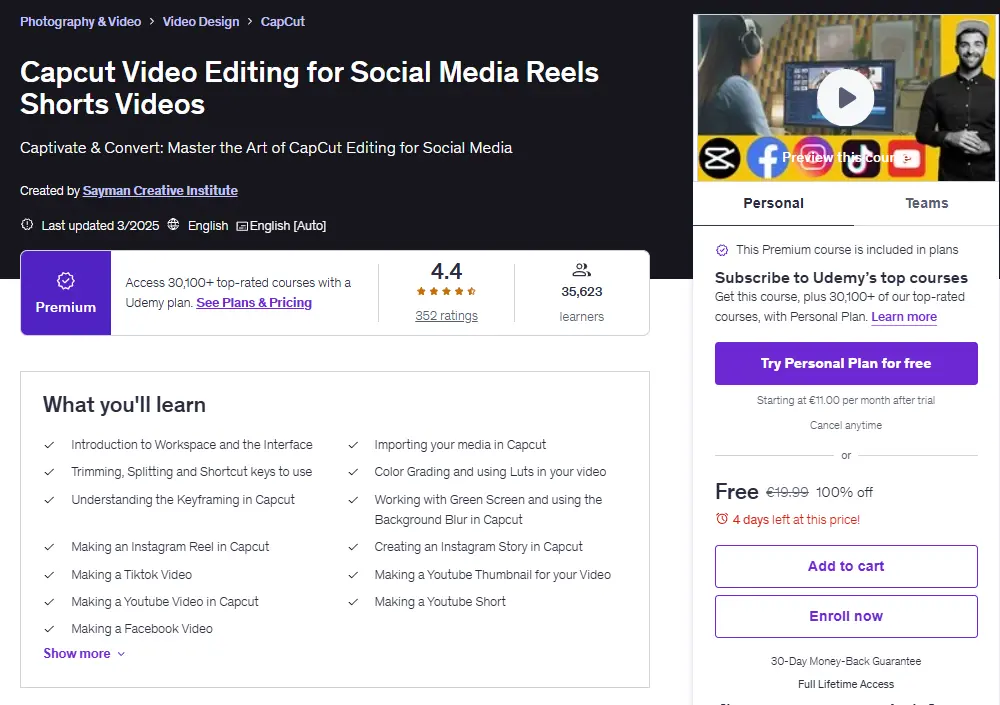
Task: Click the What you'll learn heading
Action: (124, 404)
